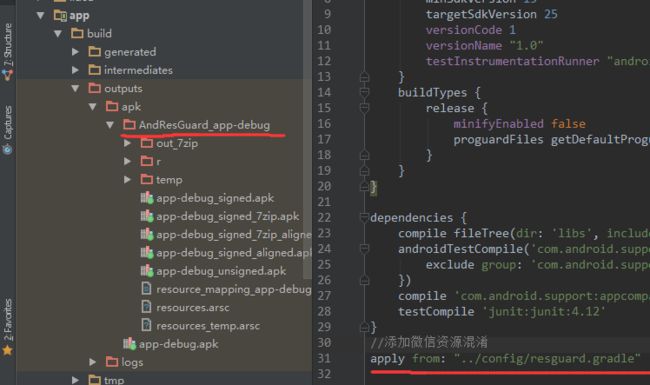Click the logs folder icon

click(x=112, y=361)
